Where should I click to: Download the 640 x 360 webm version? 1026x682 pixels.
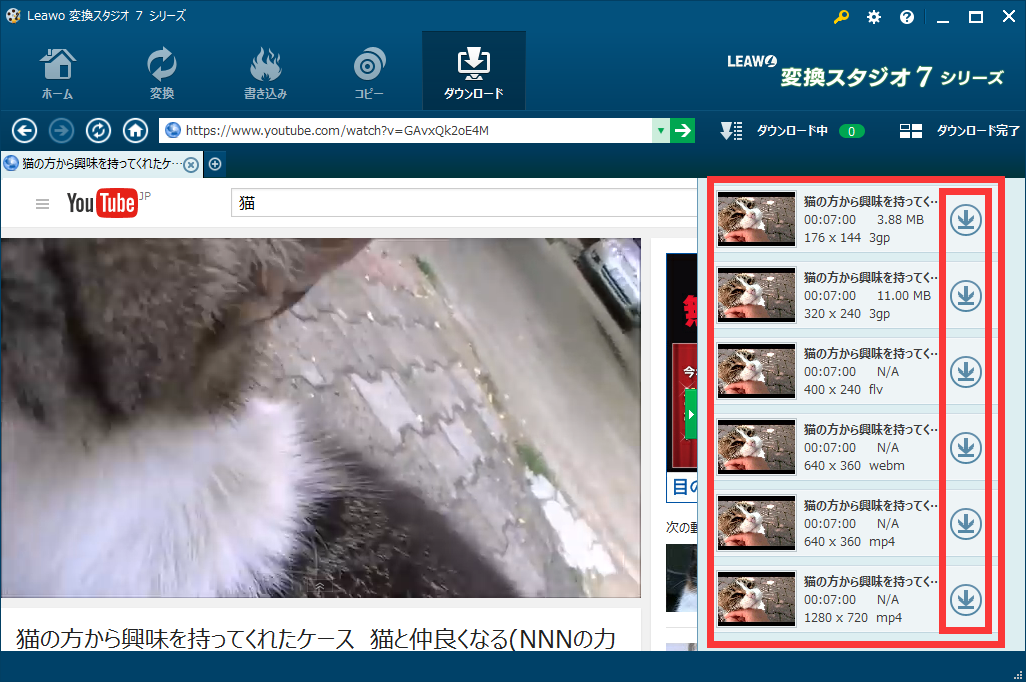click(x=965, y=448)
